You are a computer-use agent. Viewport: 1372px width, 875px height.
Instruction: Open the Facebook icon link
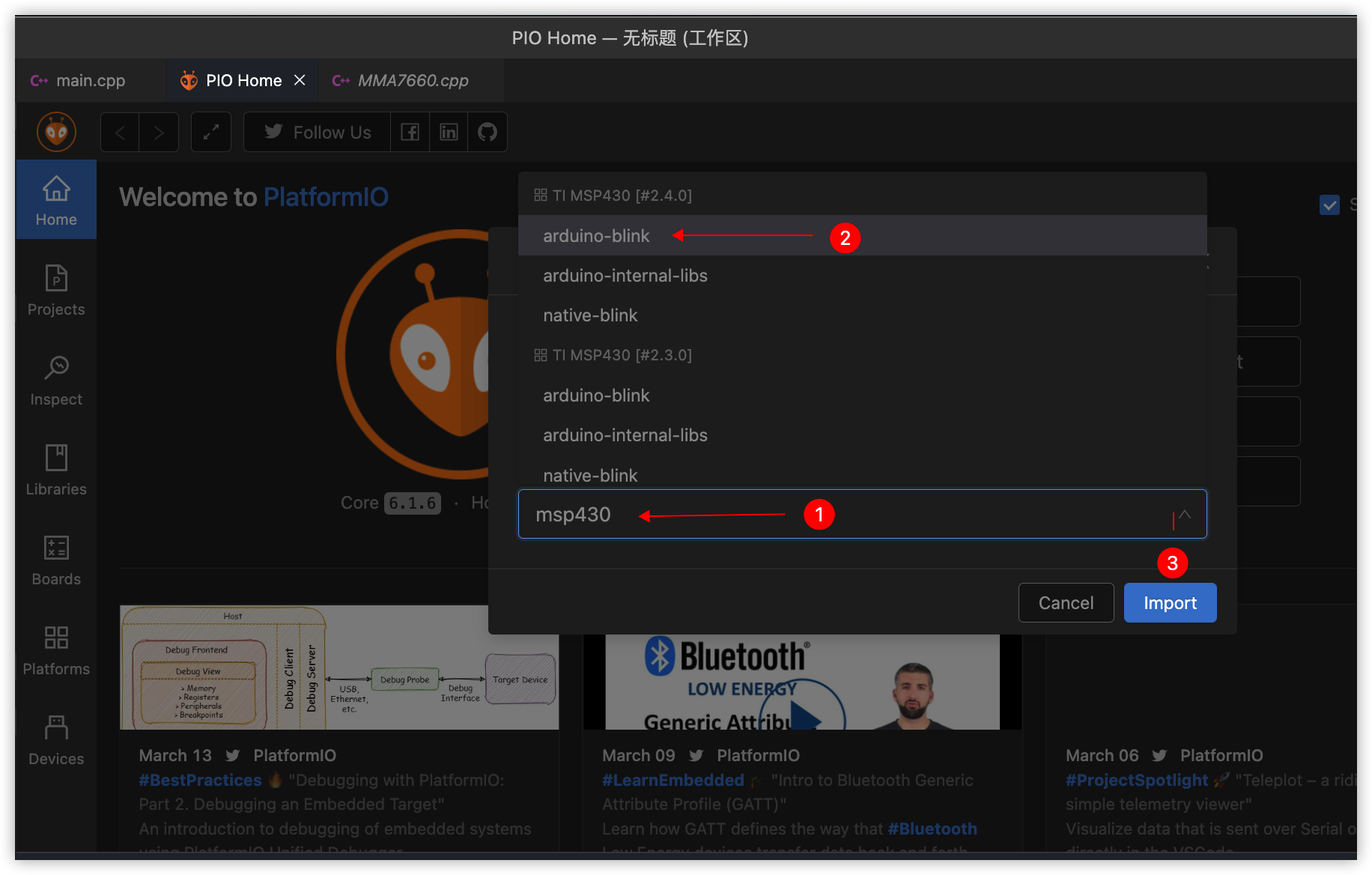click(x=410, y=133)
